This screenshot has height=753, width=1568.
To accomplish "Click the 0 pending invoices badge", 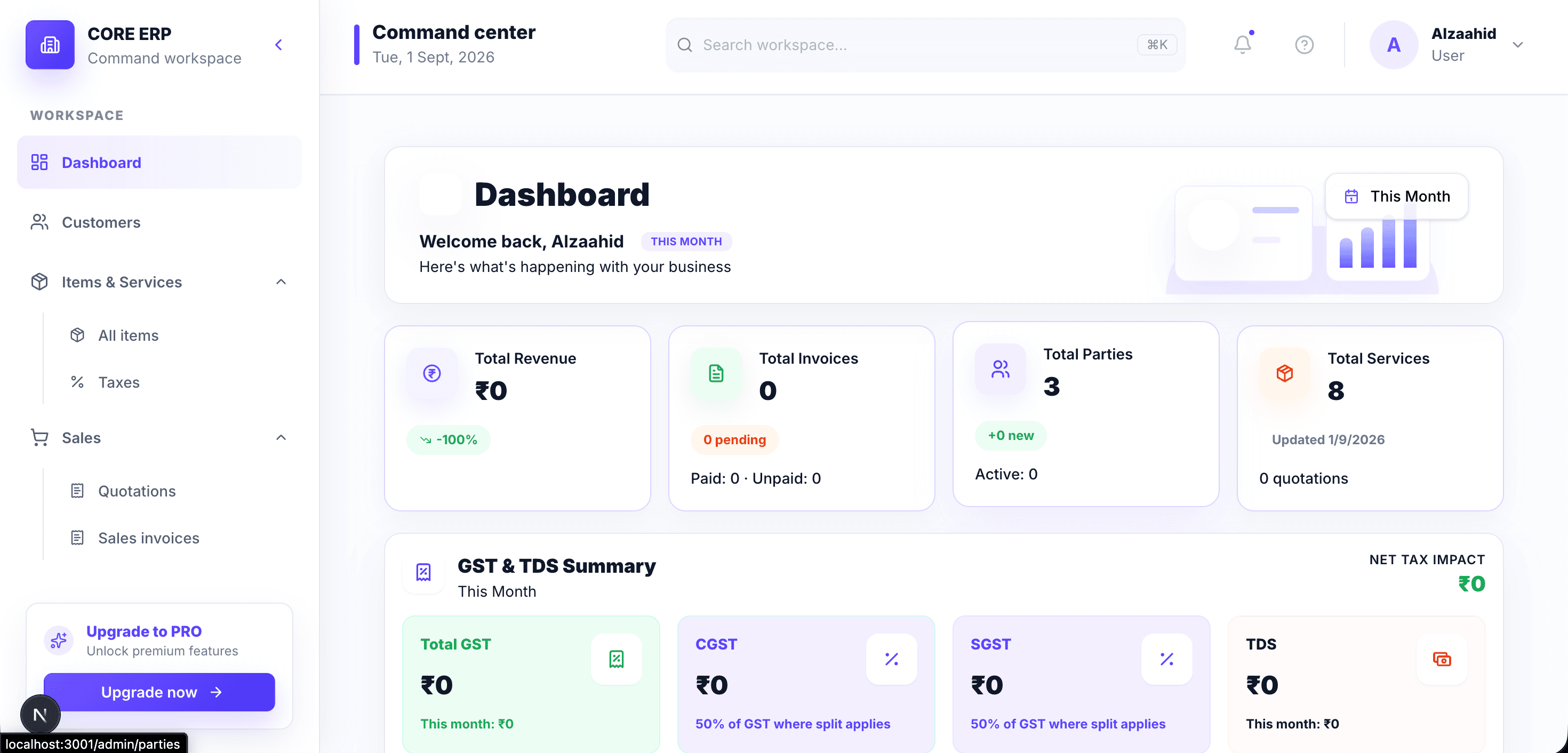I will click(734, 439).
